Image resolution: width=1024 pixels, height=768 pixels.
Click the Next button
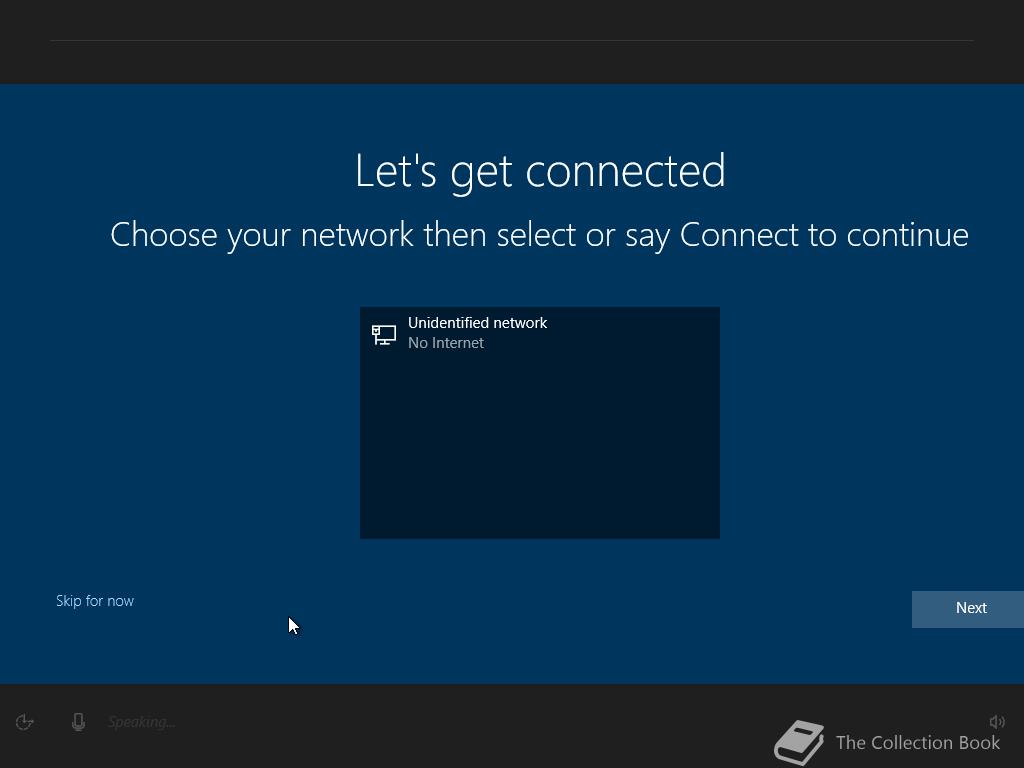click(x=967, y=609)
